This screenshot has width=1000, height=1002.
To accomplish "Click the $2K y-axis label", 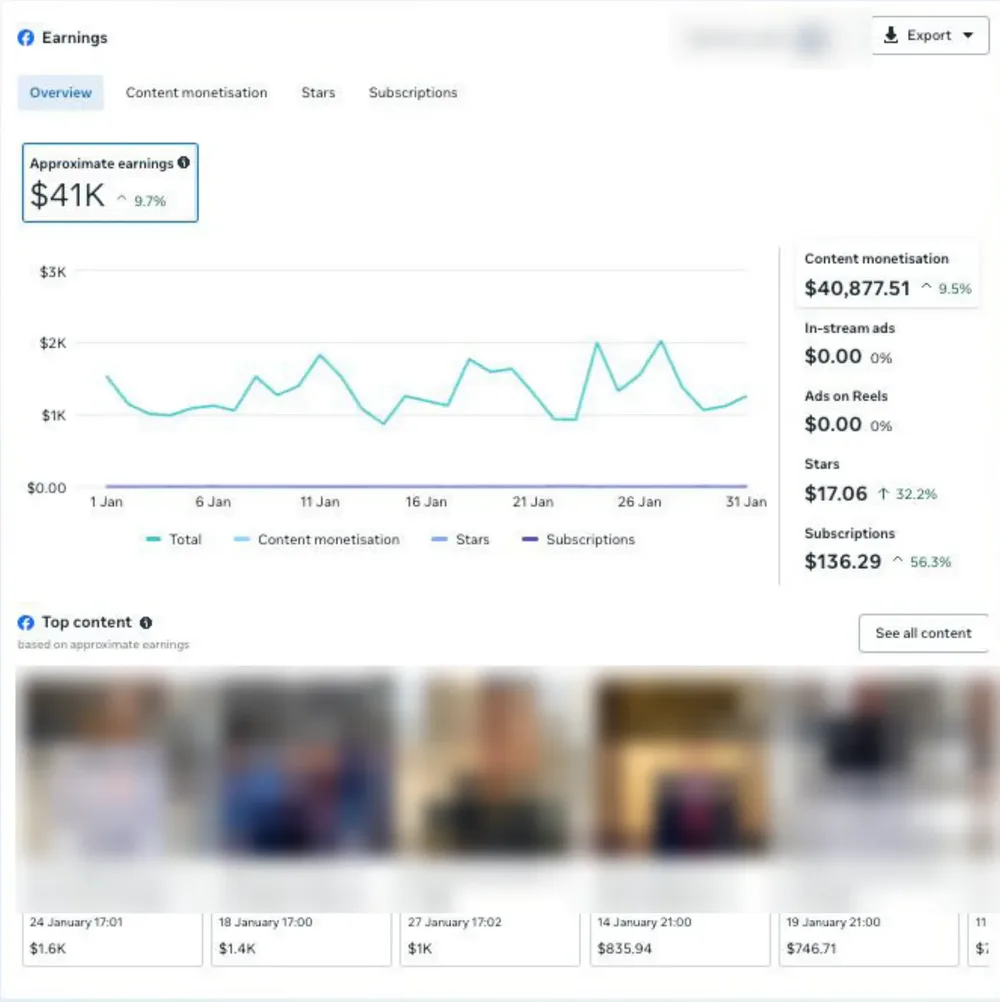I will pos(53,343).
